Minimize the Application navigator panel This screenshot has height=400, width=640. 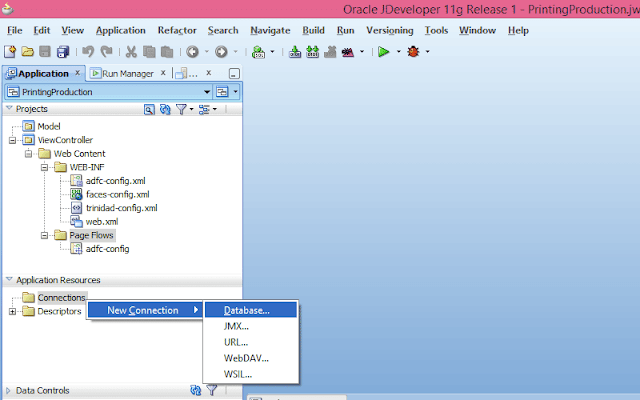pos(234,74)
